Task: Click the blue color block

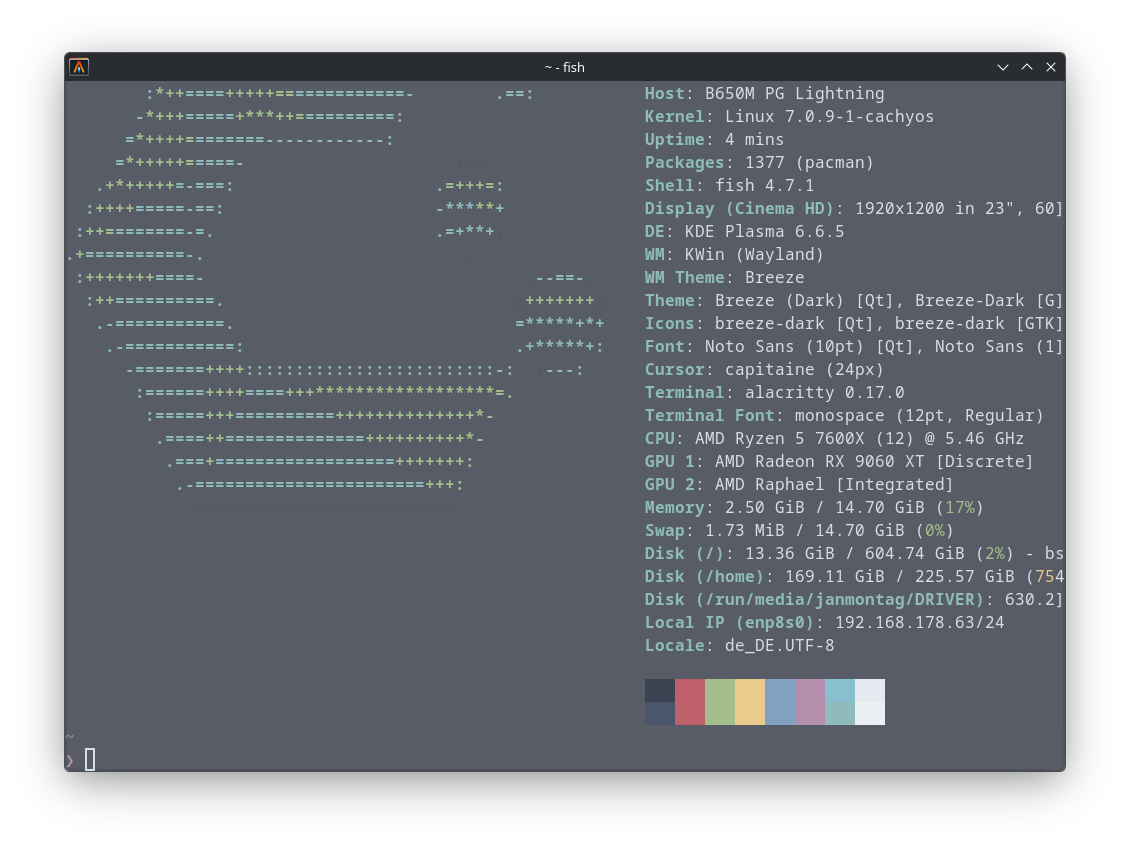Action: pyautogui.click(x=780, y=702)
